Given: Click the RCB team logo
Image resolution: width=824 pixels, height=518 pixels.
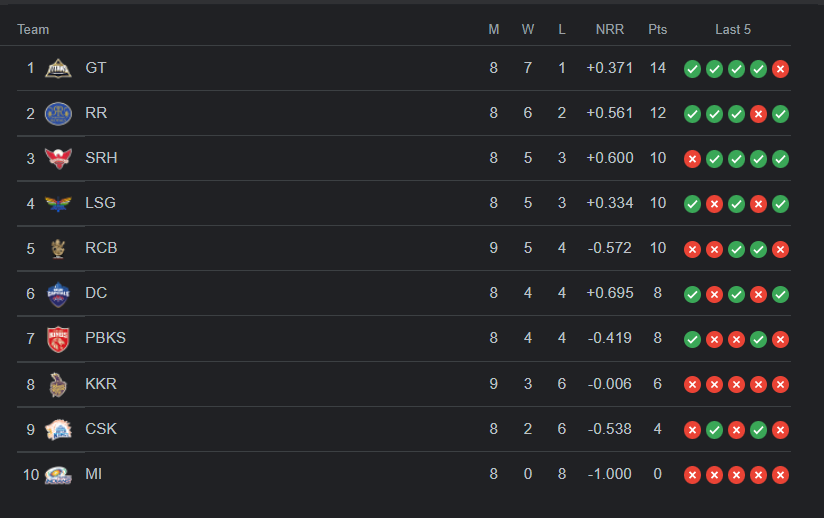Looking at the screenshot, I should pyautogui.click(x=58, y=248).
